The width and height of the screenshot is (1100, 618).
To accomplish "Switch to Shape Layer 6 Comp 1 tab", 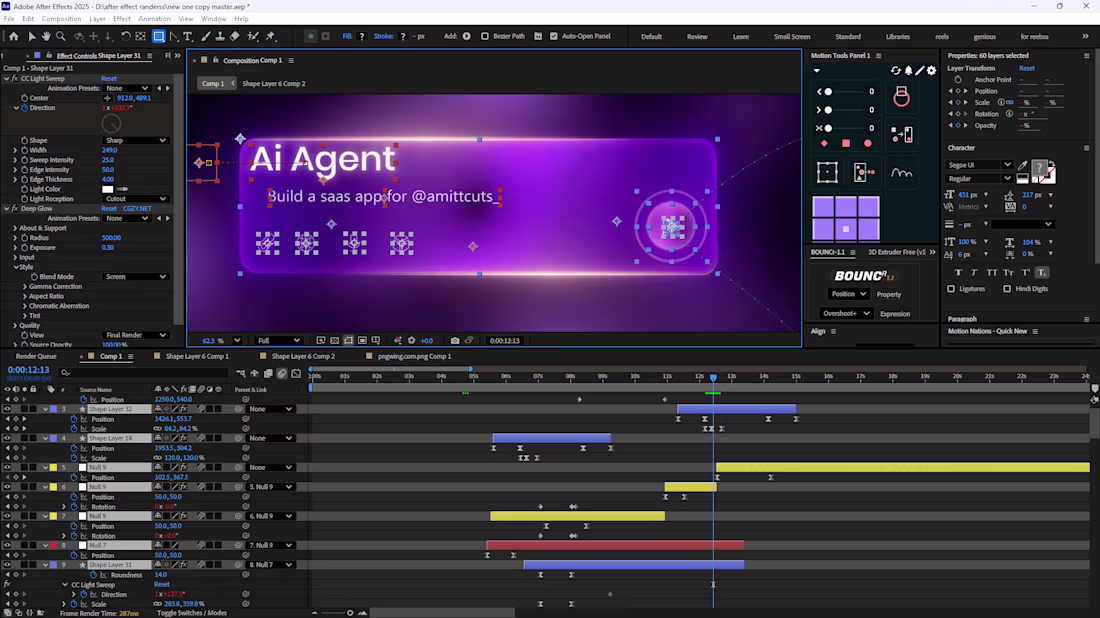I will (x=196, y=356).
